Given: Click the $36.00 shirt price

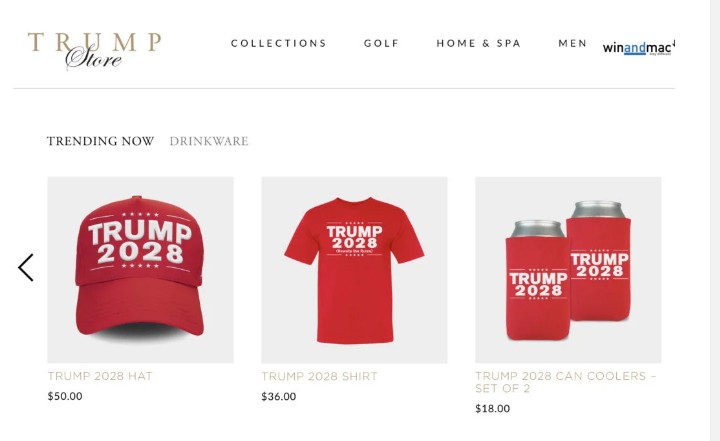Looking at the screenshot, I should click(279, 396).
